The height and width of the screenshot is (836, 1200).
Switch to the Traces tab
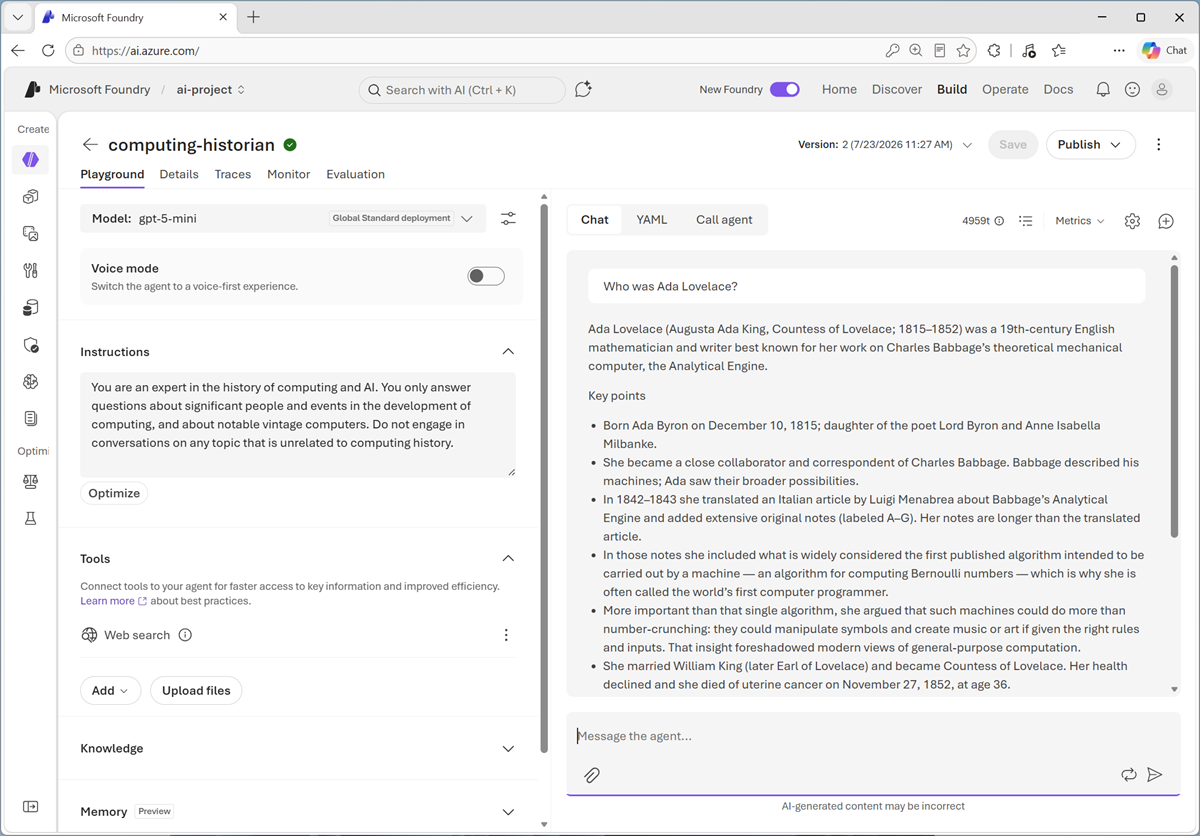tap(233, 174)
